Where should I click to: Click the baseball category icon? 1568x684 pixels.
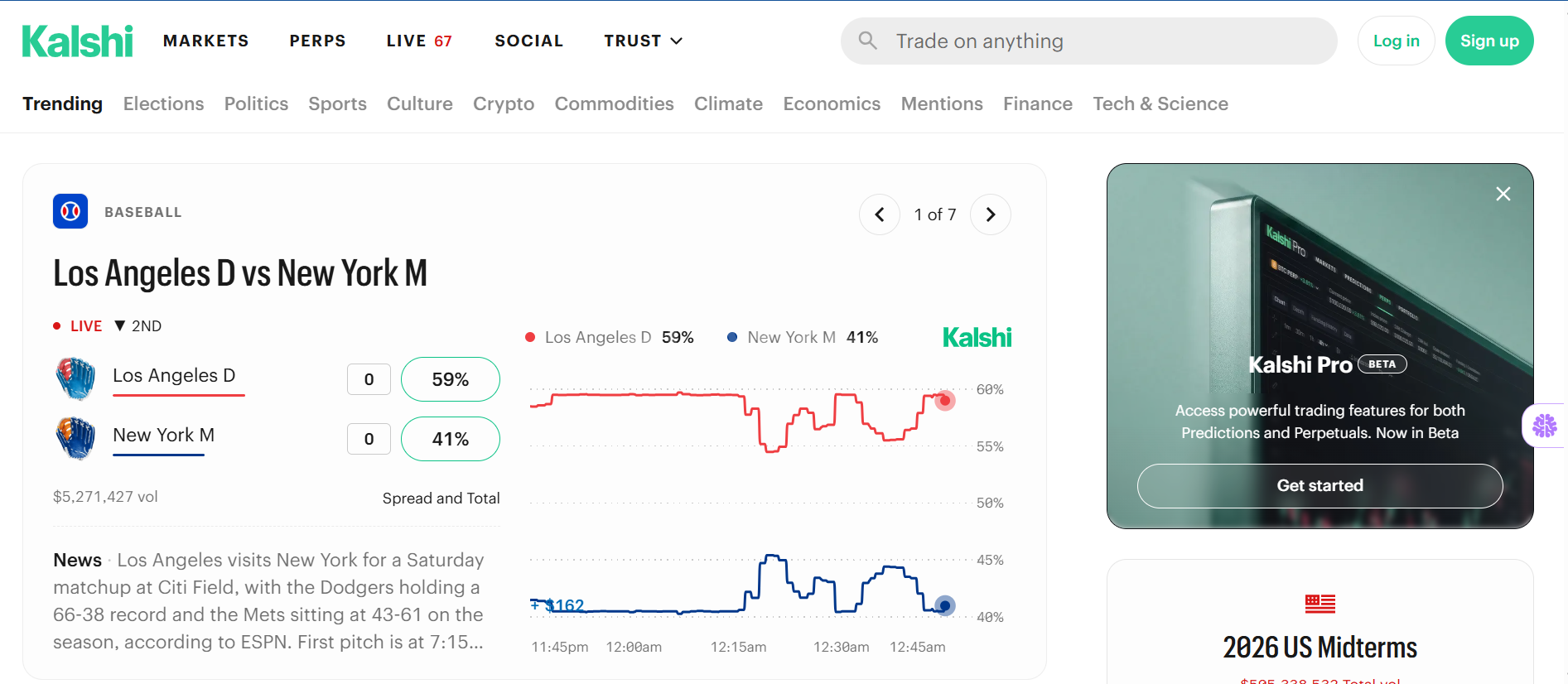[x=70, y=211]
